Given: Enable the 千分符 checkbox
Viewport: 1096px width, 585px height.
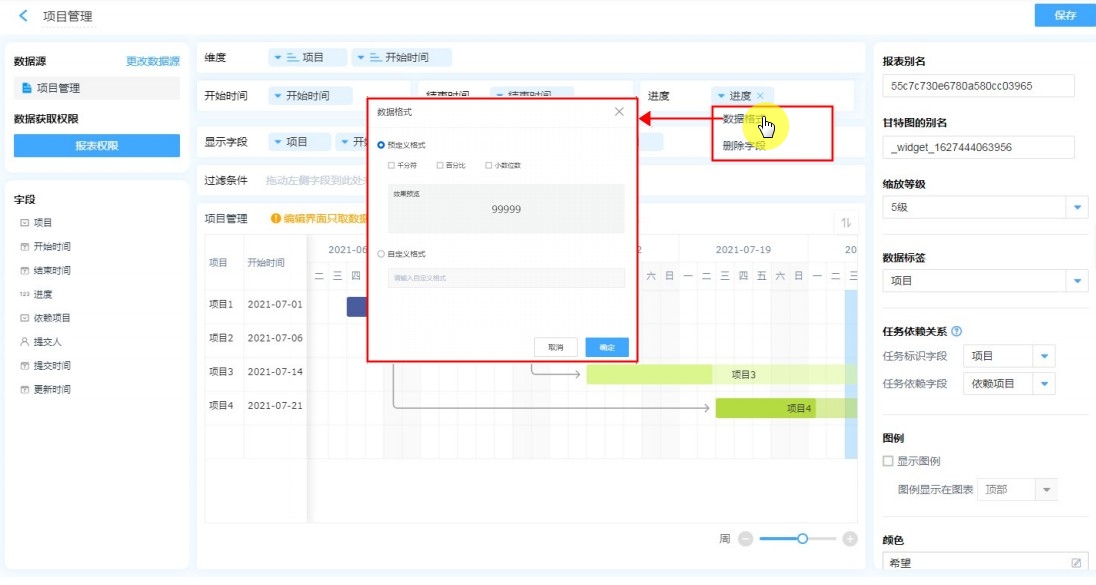Looking at the screenshot, I should point(391,165).
